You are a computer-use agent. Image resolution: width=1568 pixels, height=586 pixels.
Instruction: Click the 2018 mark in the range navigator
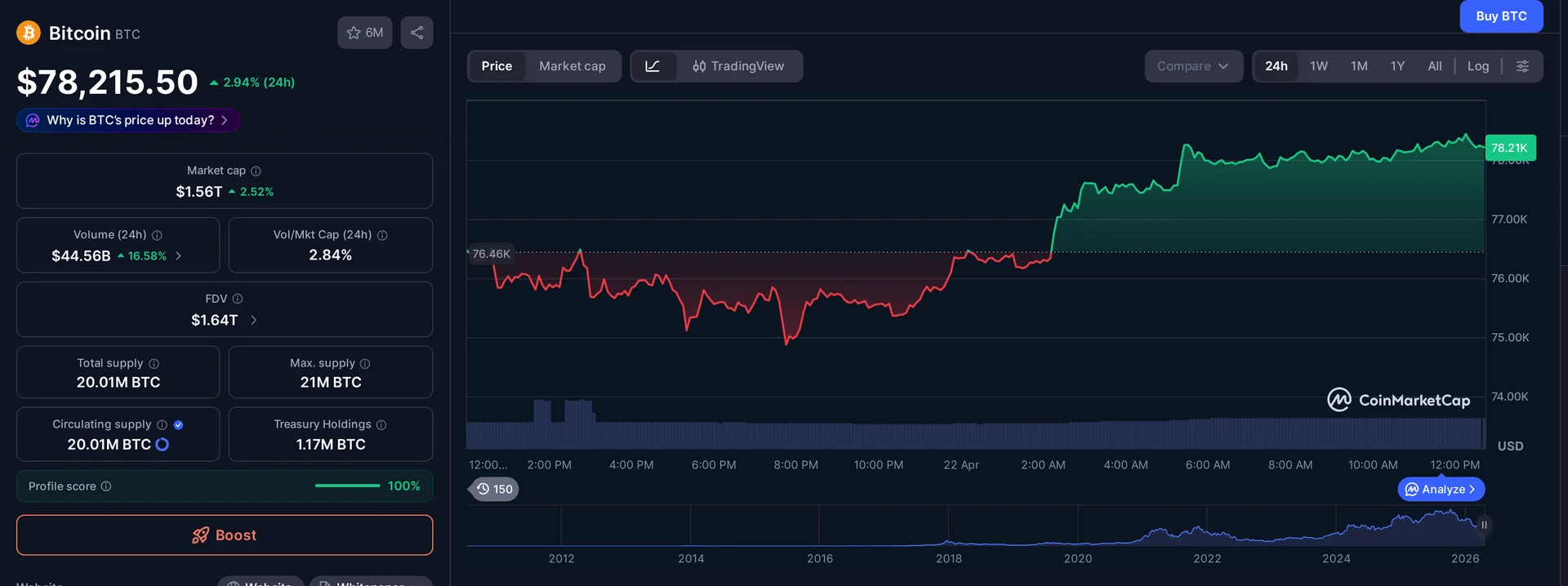click(948, 558)
